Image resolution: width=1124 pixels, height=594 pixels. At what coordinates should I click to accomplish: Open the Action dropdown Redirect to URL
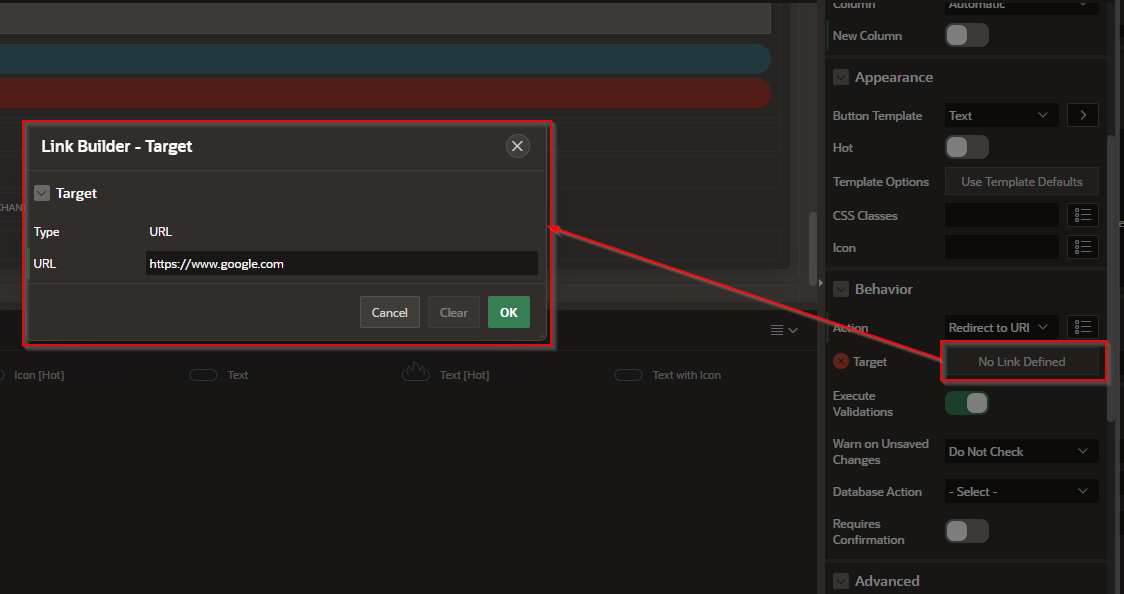click(x=1001, y=327)
